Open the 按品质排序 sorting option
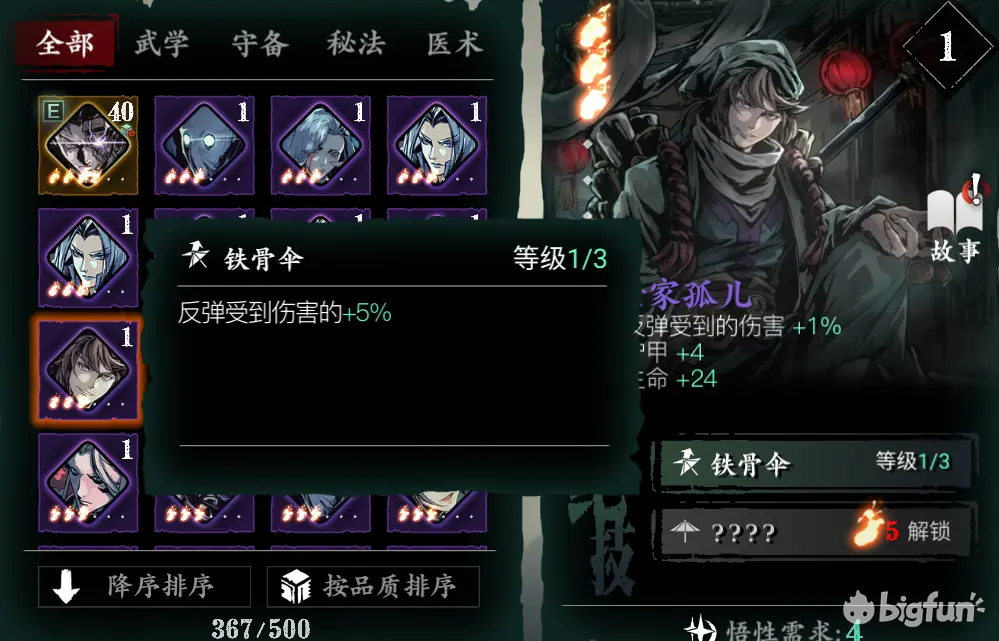This screenshot has height=641, width=999. click(373, 586)
